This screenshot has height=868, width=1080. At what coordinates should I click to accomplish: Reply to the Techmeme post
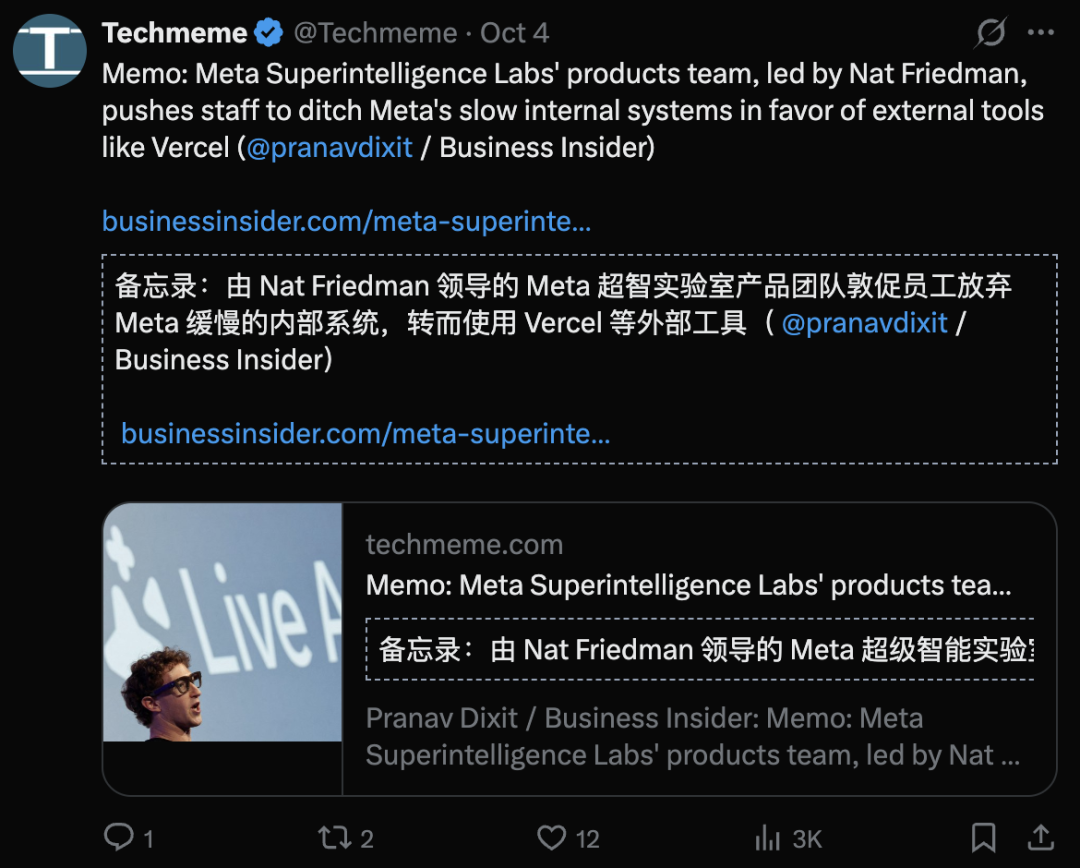coord(120,837)
